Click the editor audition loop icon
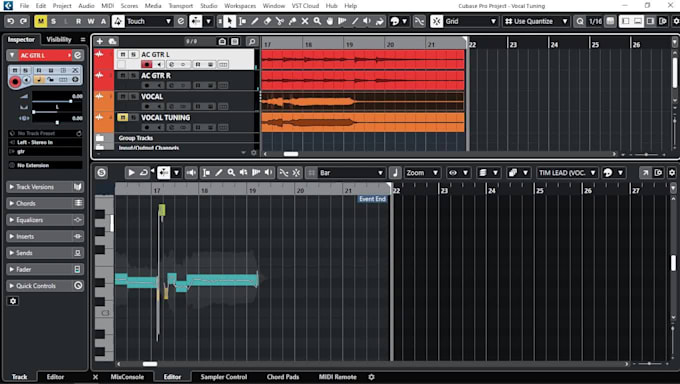Screen dimensions: 680x384 click(x=144, y=173)
